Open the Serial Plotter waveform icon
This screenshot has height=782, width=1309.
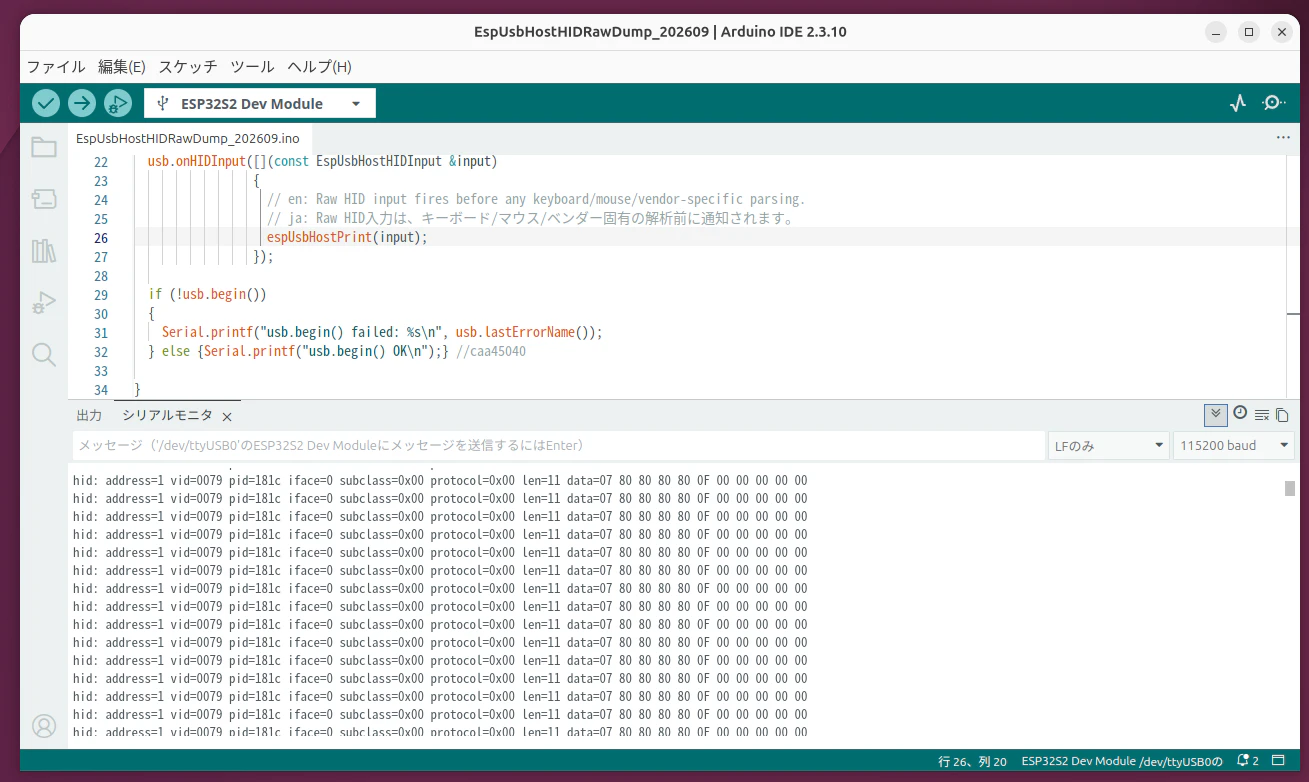coord(1238,103)
